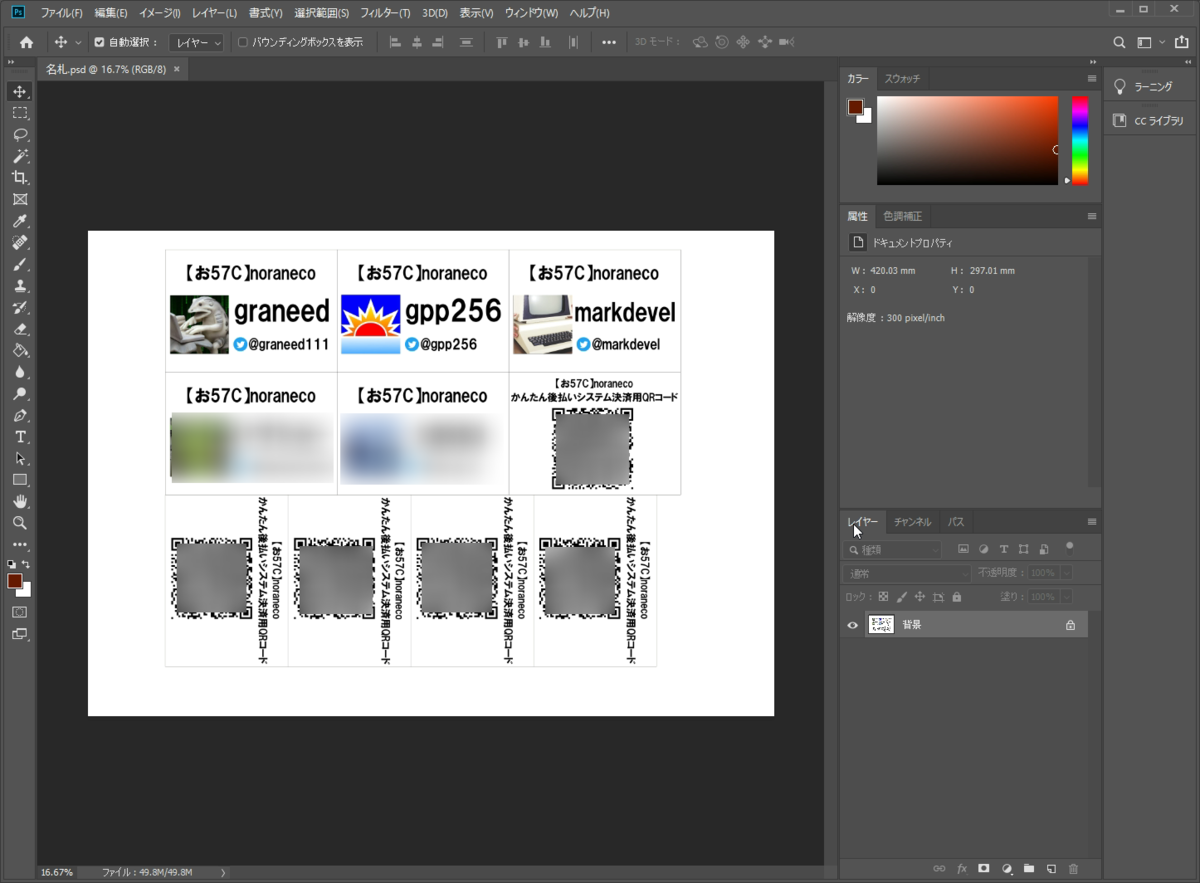Open the 種類 layer filter dropdown
Image resolution: width=1200 pixels, height=883 pixels.
pyautogui.click(x=893, y=549)
